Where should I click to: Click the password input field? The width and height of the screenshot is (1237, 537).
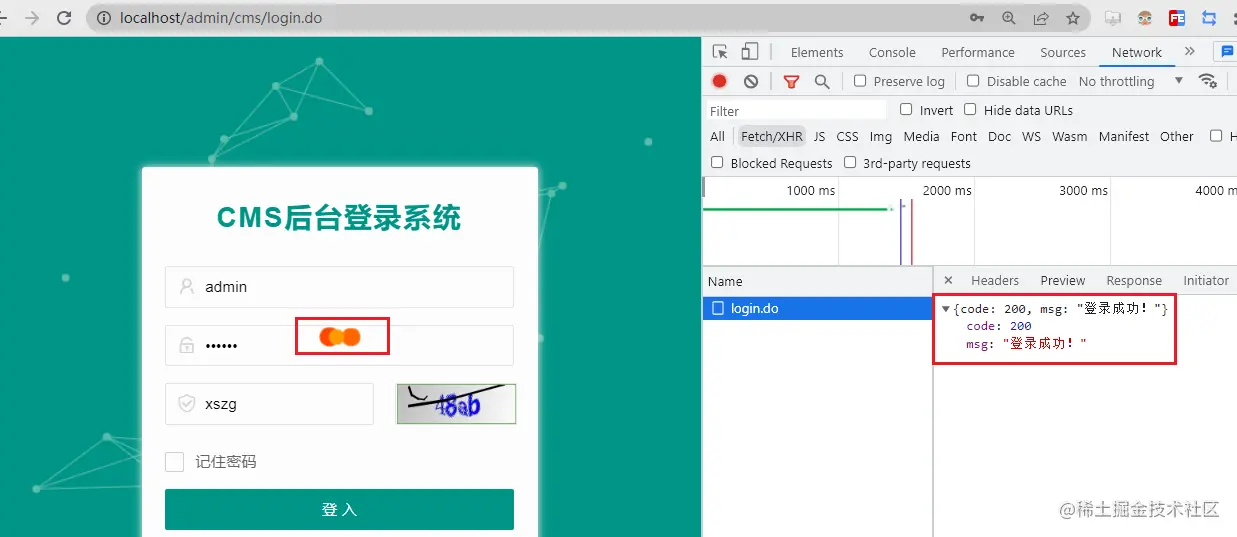339,345
